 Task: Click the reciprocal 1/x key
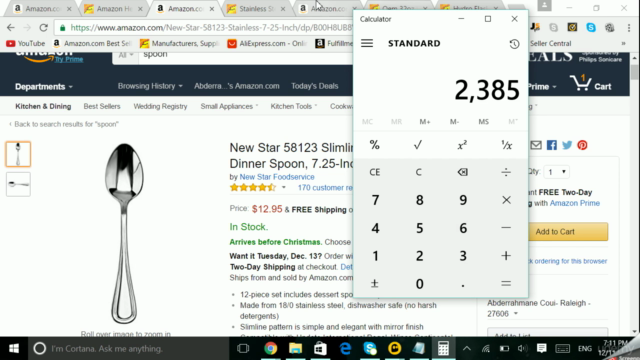(x=506, y=145)
